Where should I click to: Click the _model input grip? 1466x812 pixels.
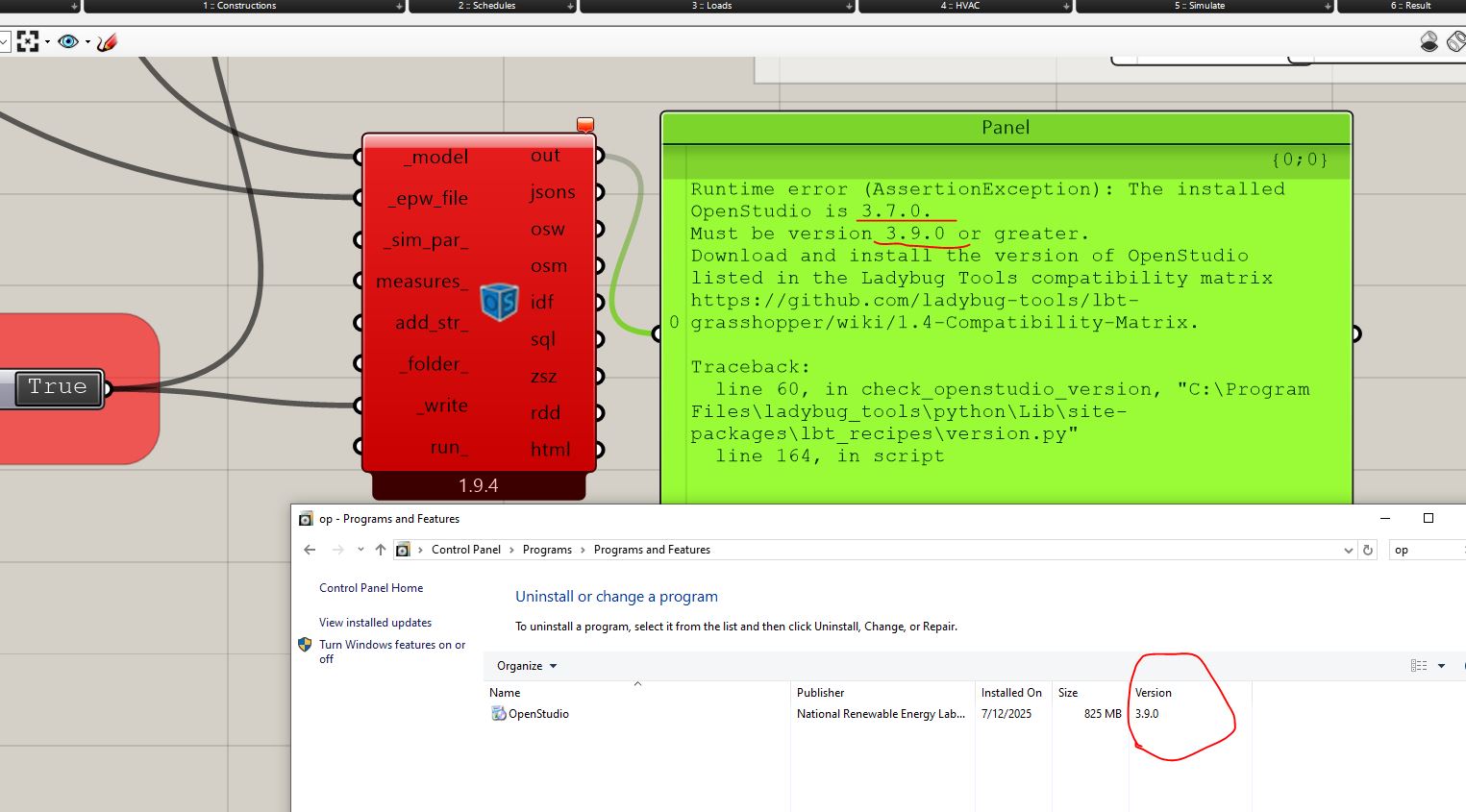click(359, 157)
